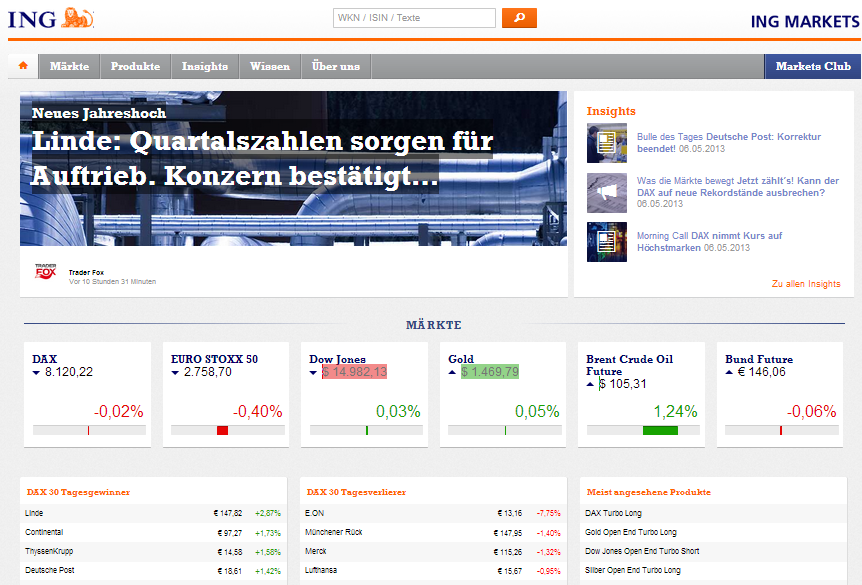Open the Märkte menu

(x=69, y=66)
